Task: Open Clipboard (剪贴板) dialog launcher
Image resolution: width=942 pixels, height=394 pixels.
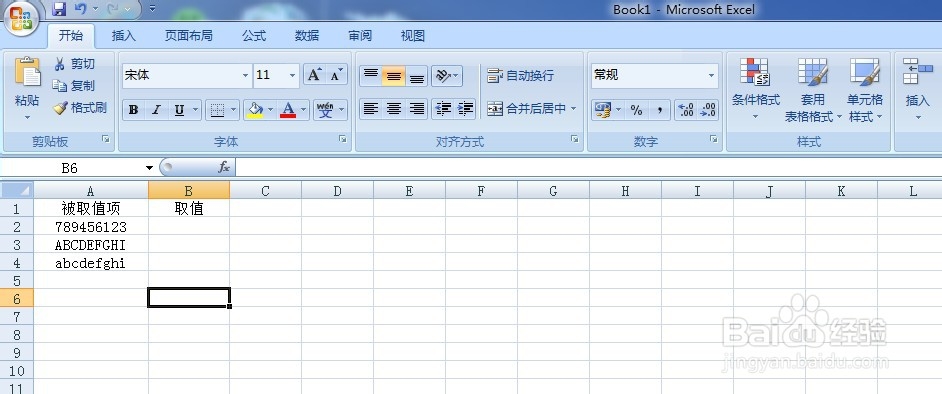Action: coord(106,139)
